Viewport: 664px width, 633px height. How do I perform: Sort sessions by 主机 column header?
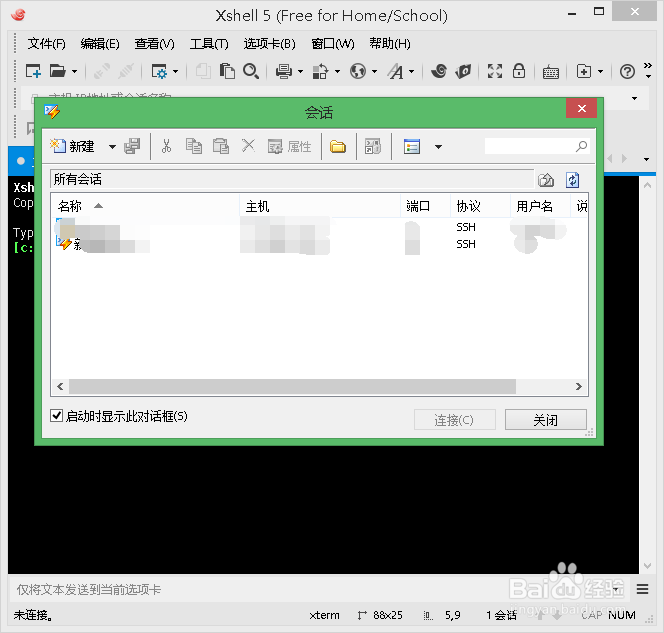(x=320, y=206)
